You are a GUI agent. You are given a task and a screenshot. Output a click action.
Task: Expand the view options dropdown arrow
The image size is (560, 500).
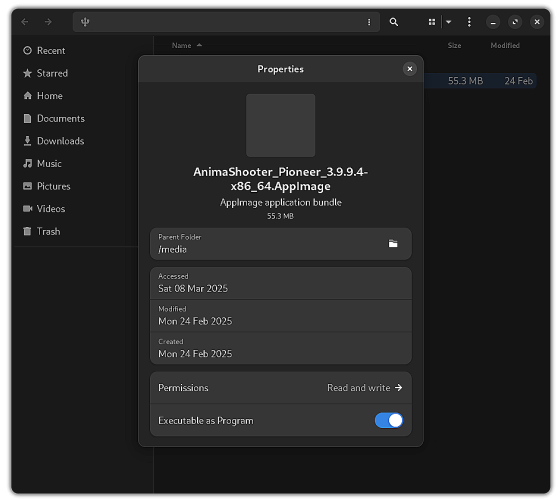point(449,22)
